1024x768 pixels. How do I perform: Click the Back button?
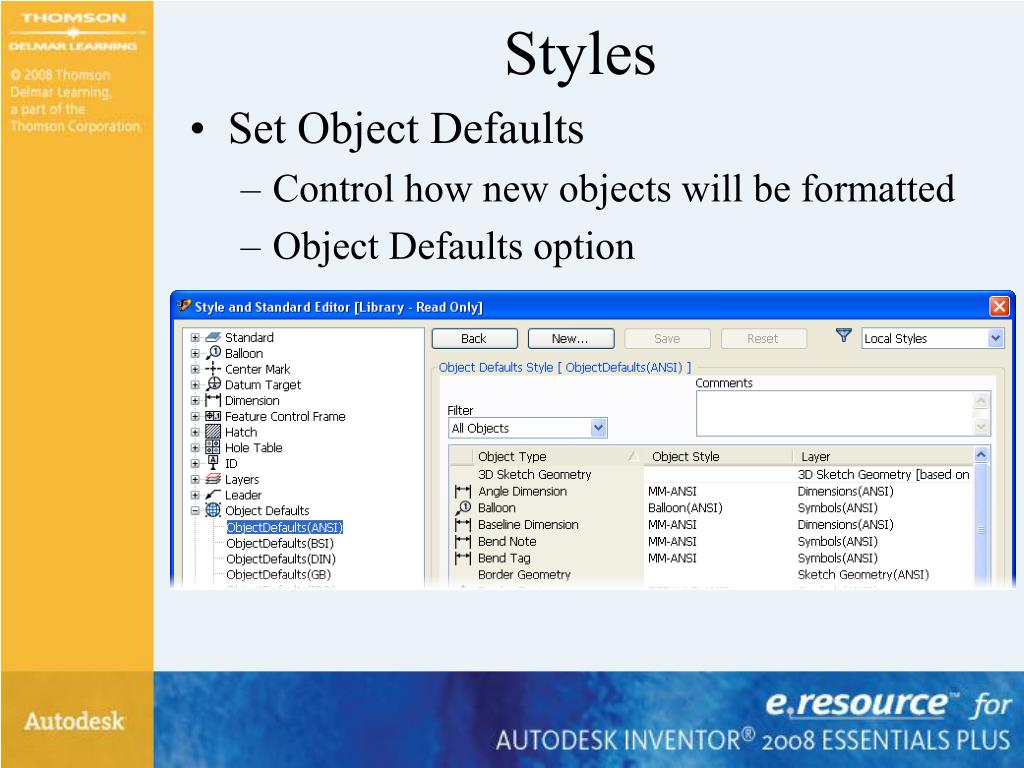click(x=473, y=339)
